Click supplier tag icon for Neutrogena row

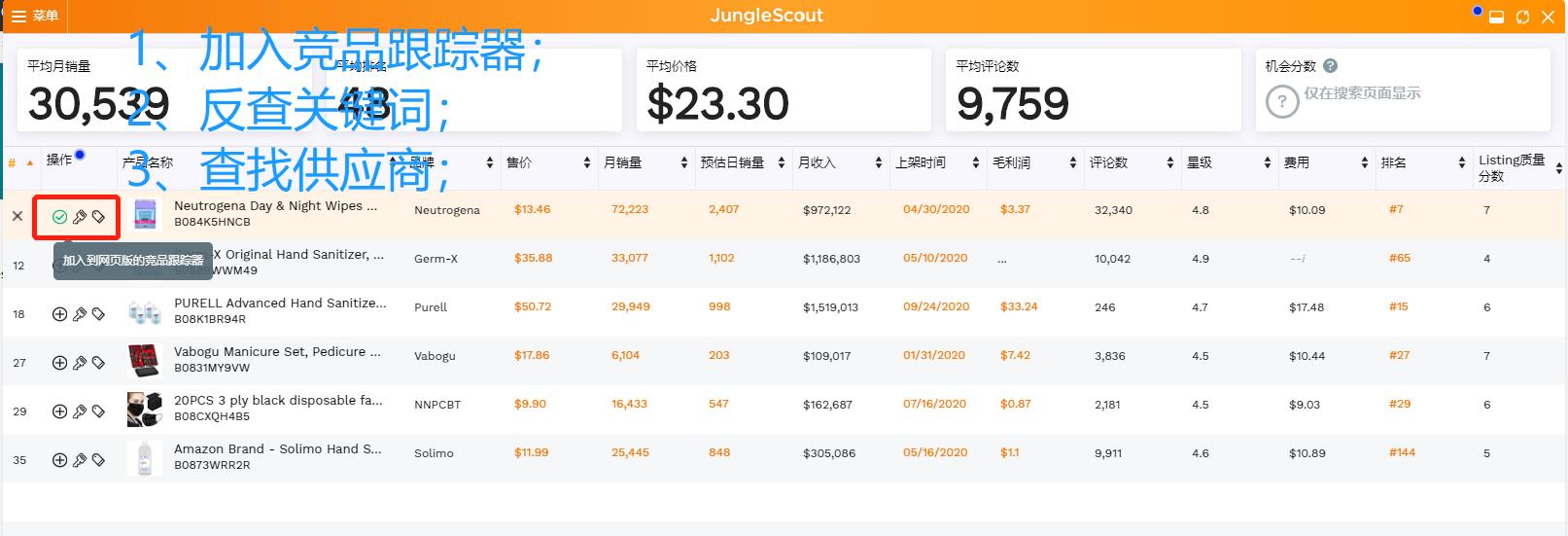point(98,217)
